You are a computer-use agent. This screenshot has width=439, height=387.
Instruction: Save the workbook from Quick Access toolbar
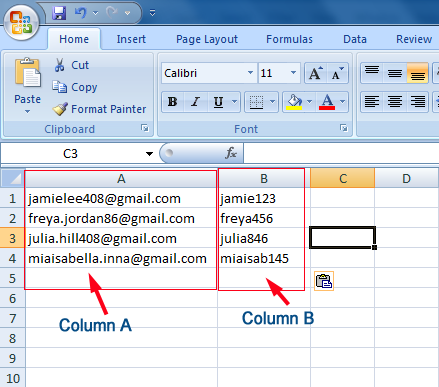[59, 13]
